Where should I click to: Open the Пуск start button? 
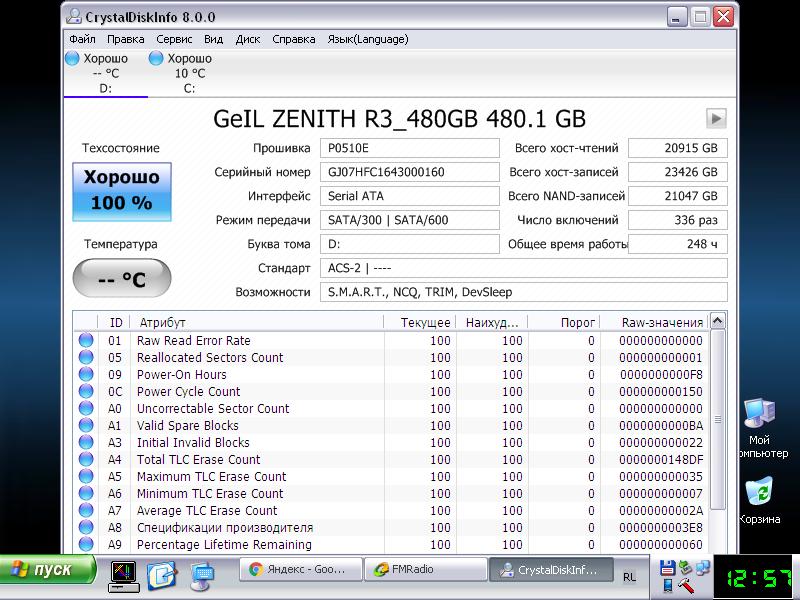(48, 570)
